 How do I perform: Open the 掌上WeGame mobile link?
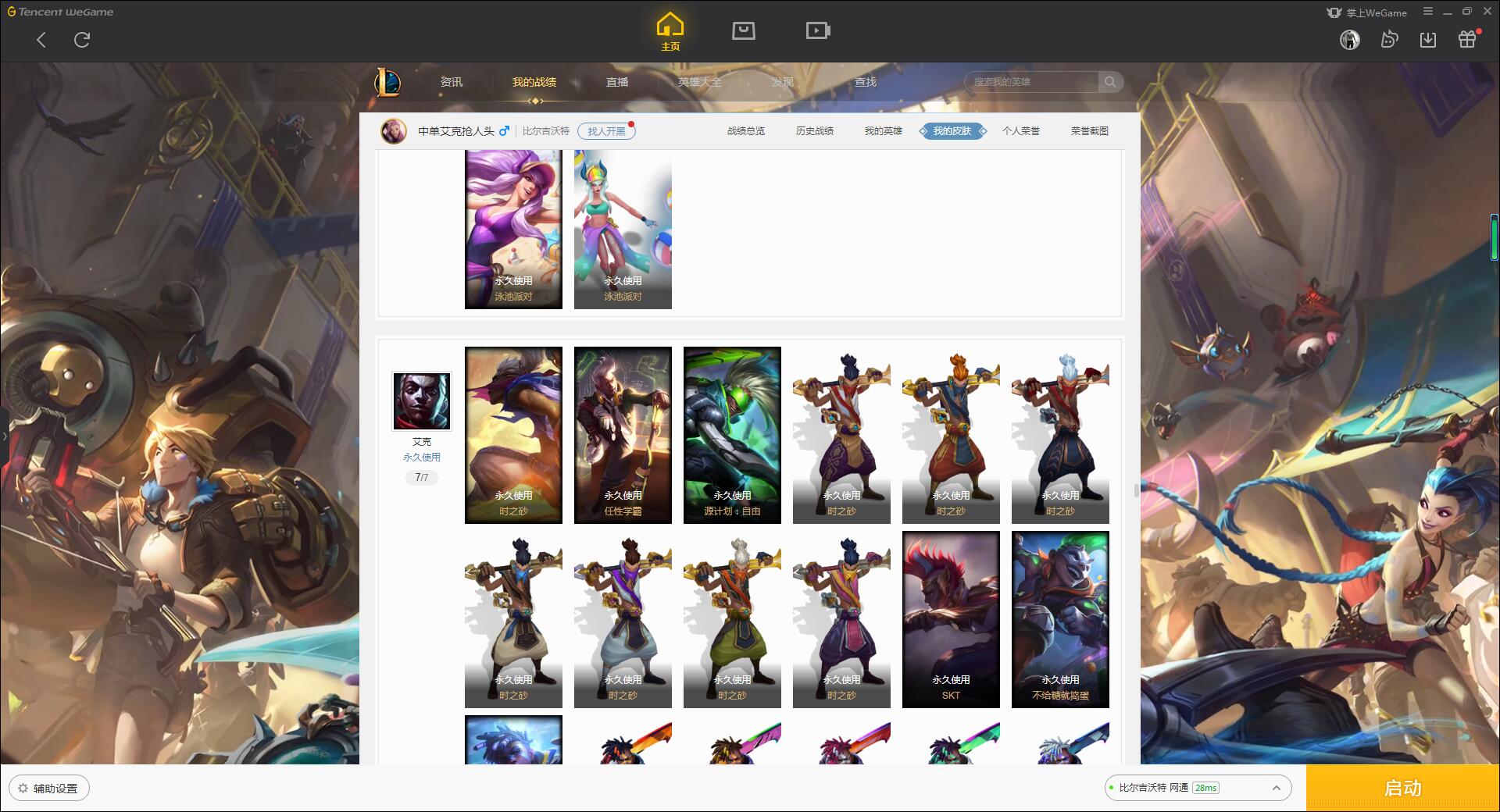point(1366,12)
